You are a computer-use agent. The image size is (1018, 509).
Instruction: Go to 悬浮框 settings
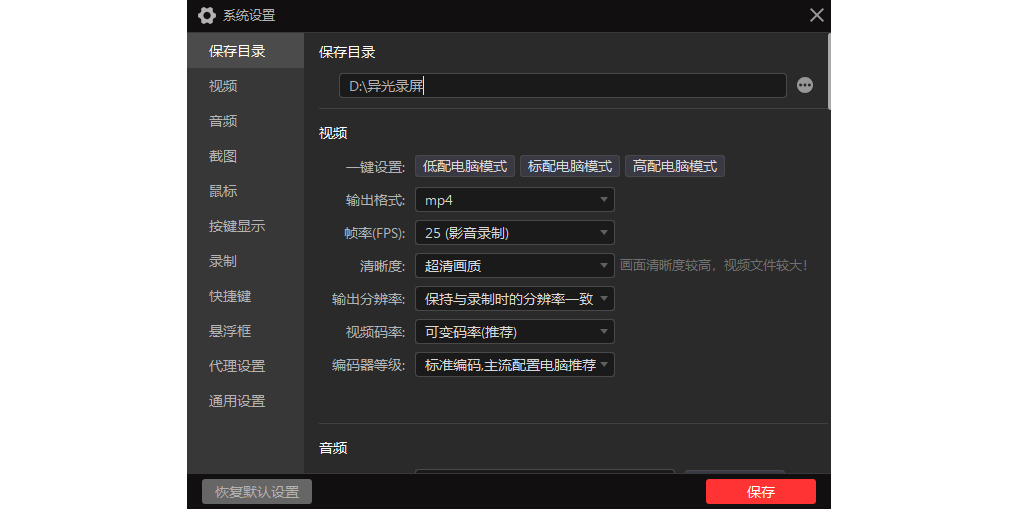pos(245,331)
